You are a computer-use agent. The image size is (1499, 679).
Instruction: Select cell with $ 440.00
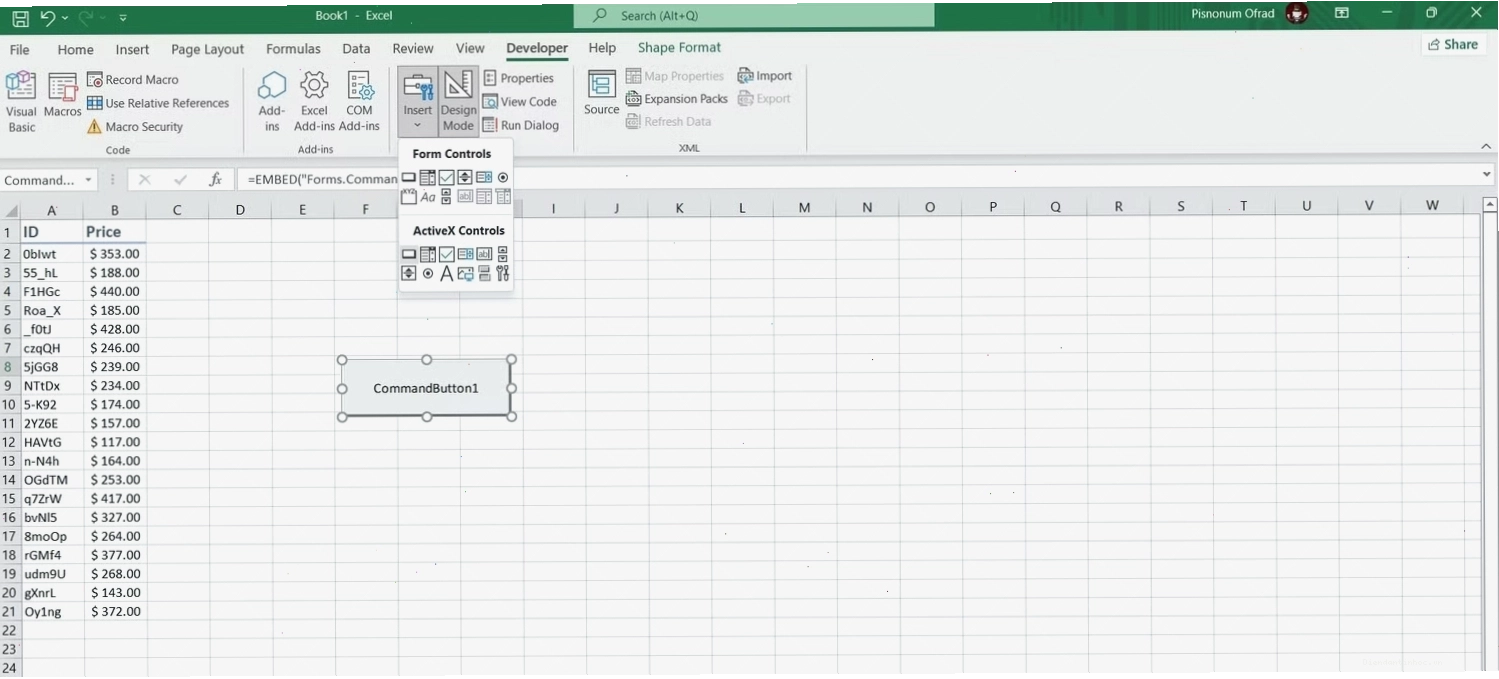(115, 292)
